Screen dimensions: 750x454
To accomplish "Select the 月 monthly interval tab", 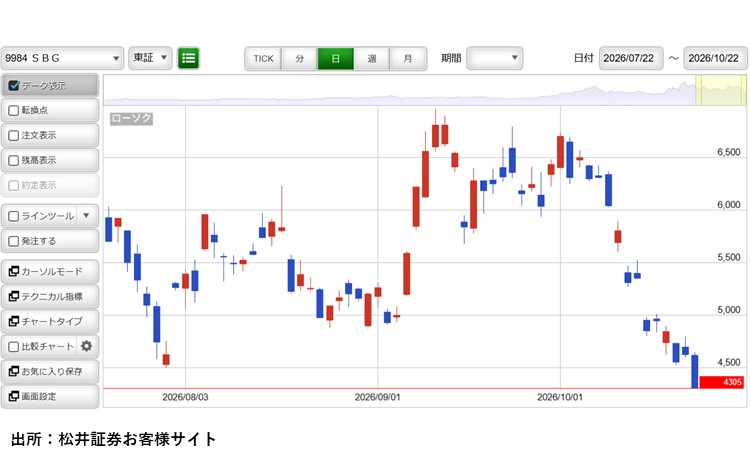I will [x=408, y=59].
